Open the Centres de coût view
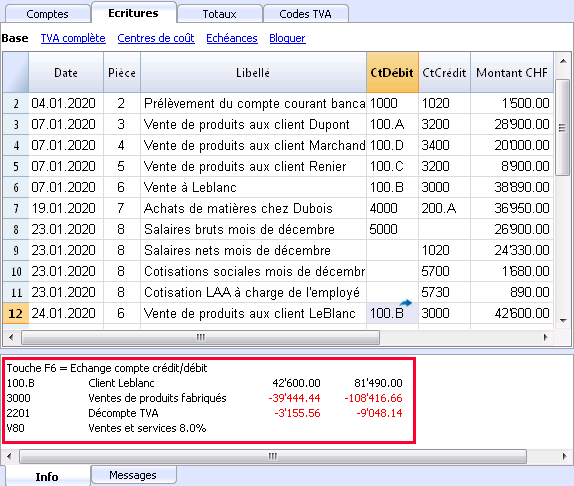This screenshot has width=574, height=486. (156, 38)
